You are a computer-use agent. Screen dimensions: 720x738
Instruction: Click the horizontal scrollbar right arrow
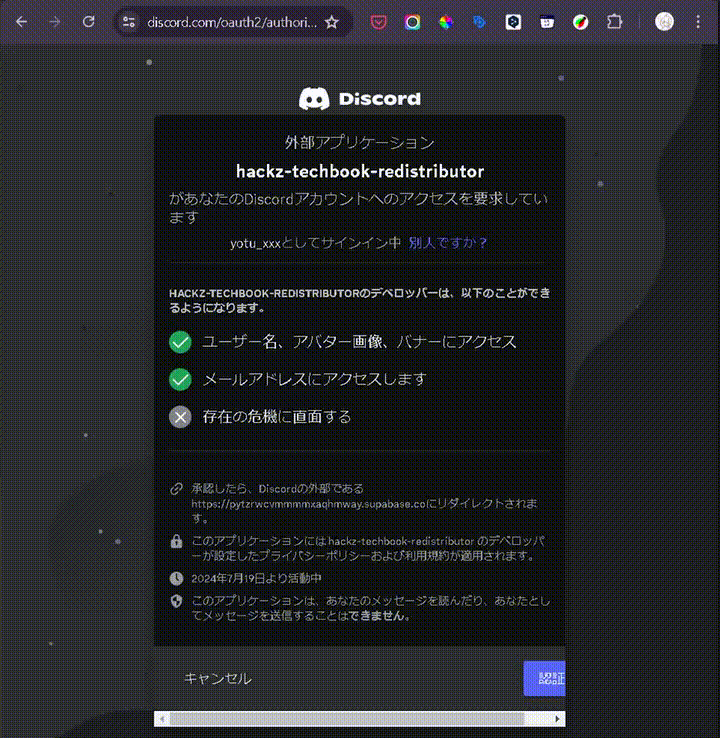[558, 719]
